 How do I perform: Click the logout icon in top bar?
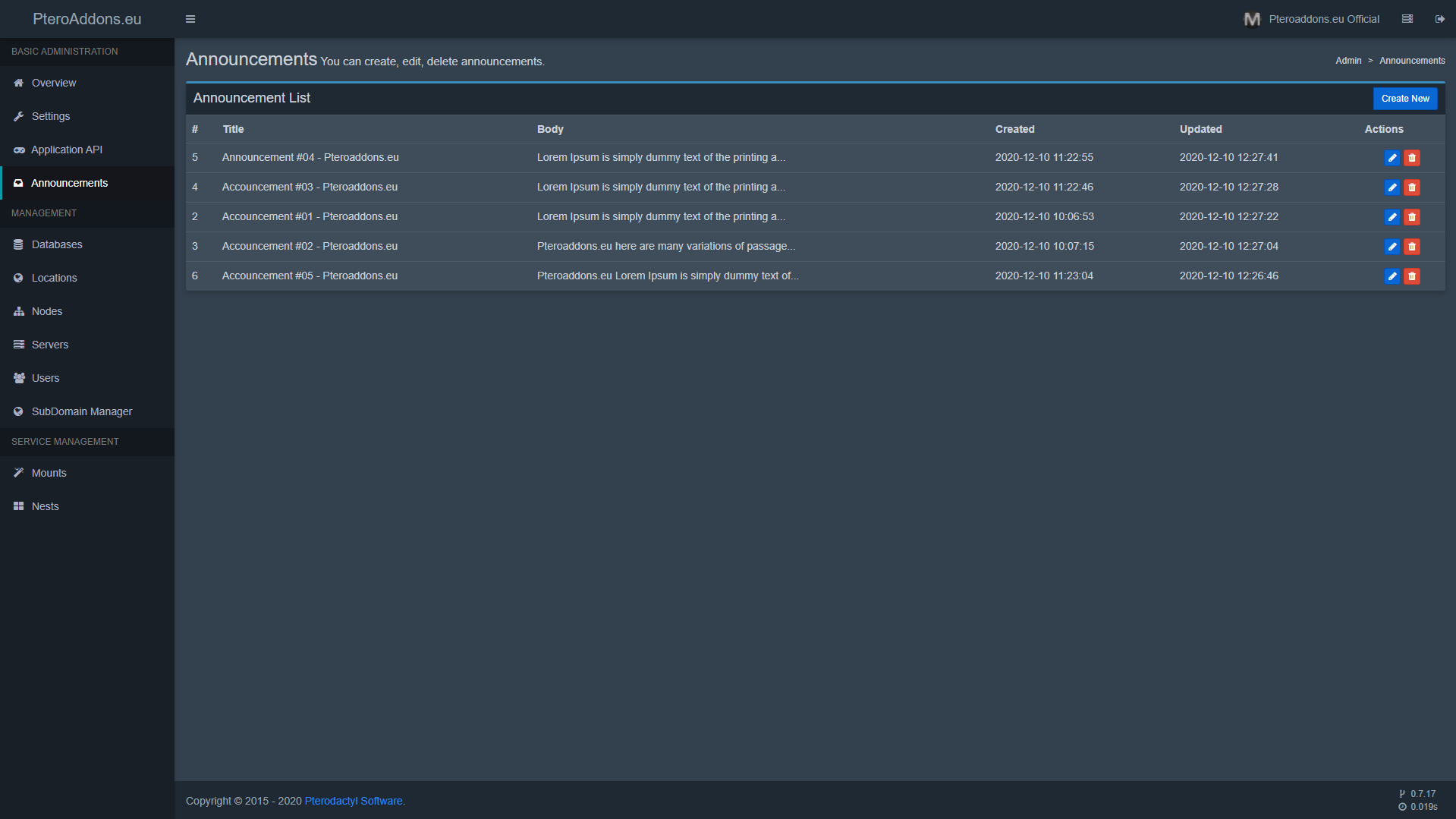(x=1439, y=19)
